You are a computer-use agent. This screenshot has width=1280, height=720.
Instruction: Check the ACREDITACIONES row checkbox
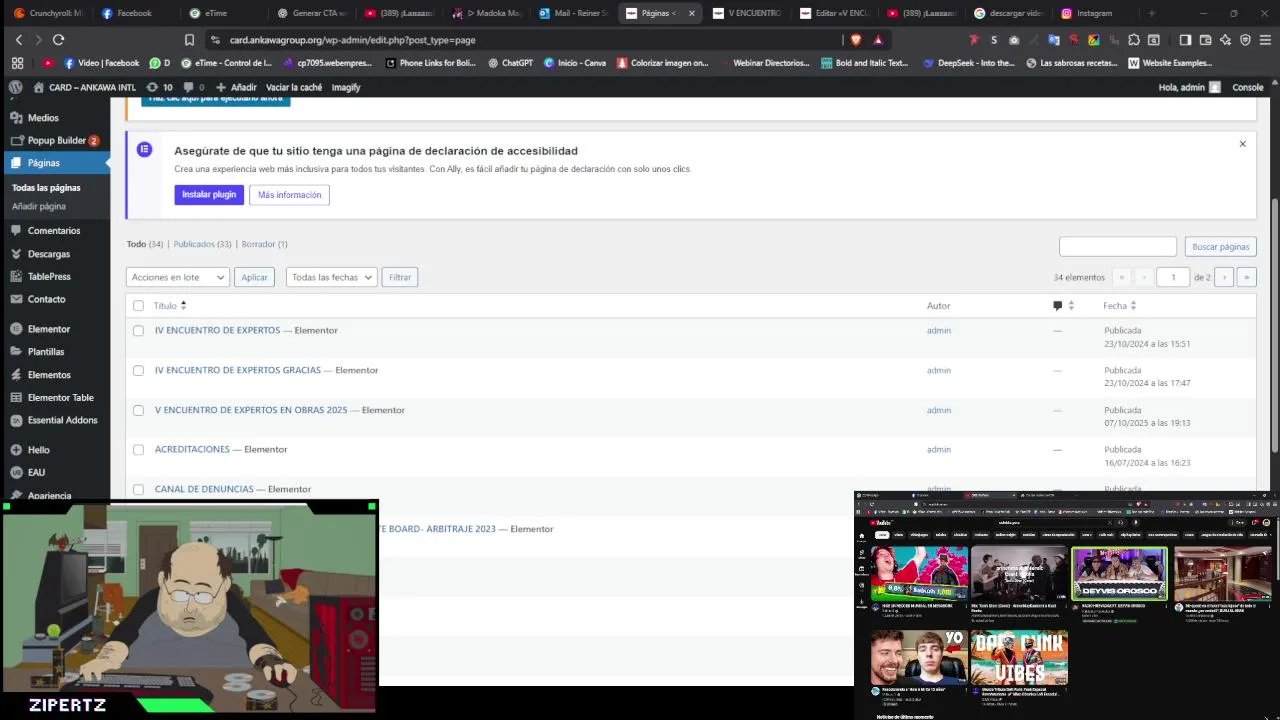[138, 450]
